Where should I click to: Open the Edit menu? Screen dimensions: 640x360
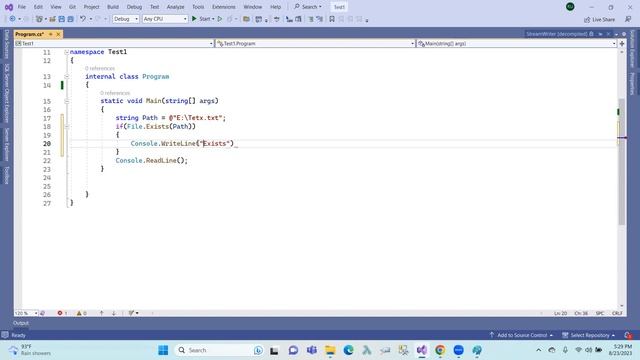click(38, 7)
